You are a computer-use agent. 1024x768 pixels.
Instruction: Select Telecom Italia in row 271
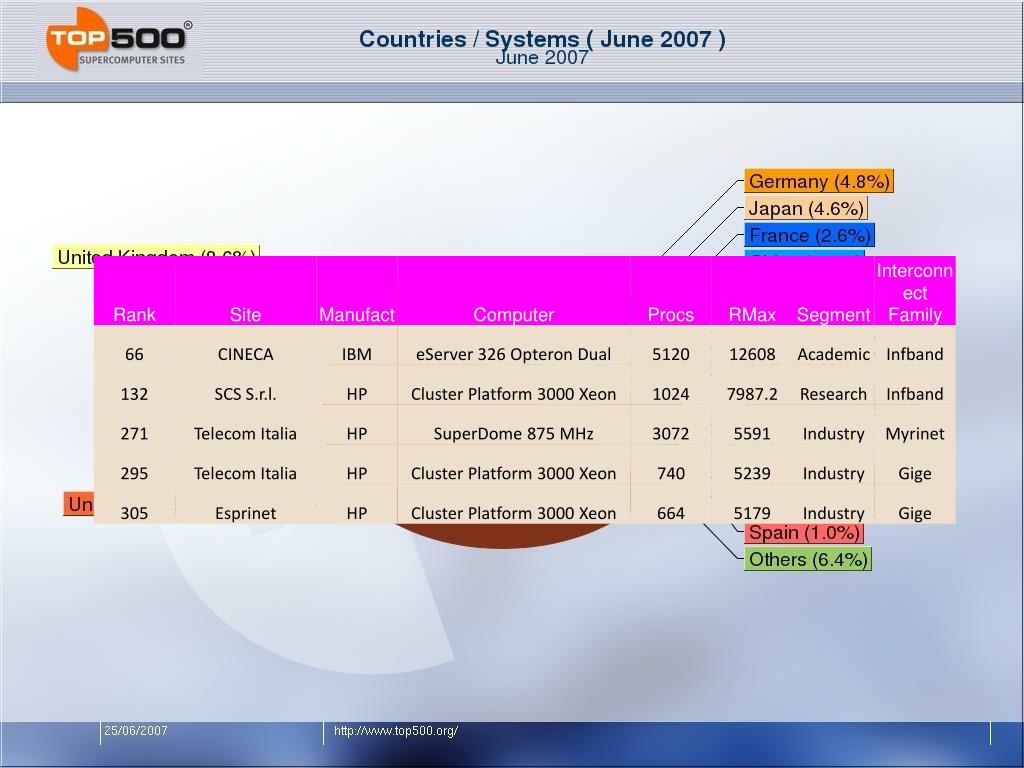(x=246, y=434)
